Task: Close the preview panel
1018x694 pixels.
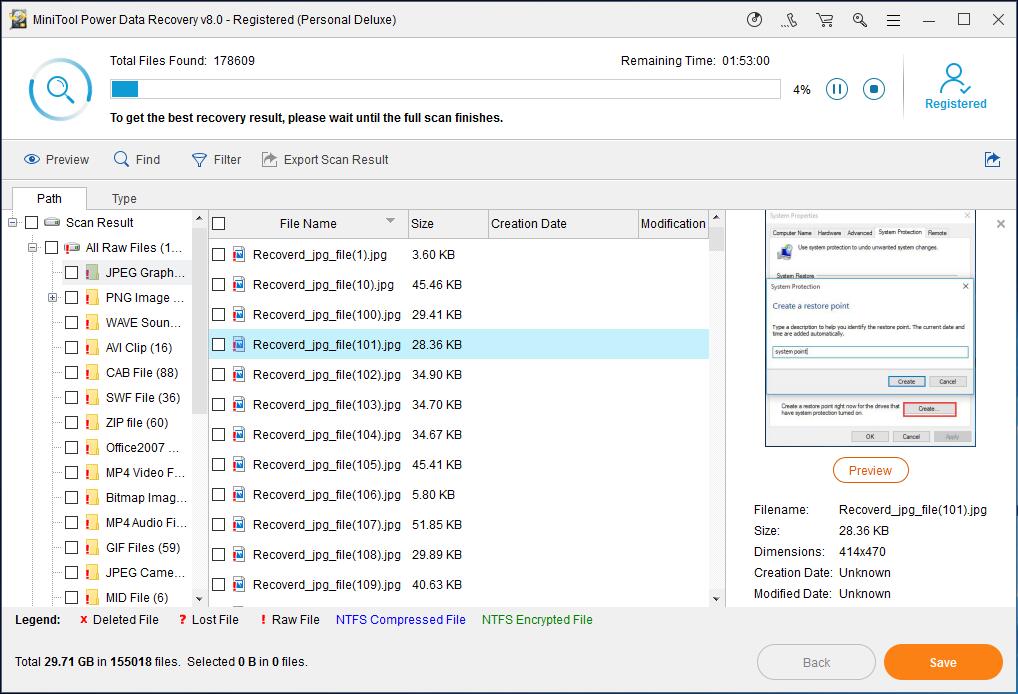Action: point(1000,224)
